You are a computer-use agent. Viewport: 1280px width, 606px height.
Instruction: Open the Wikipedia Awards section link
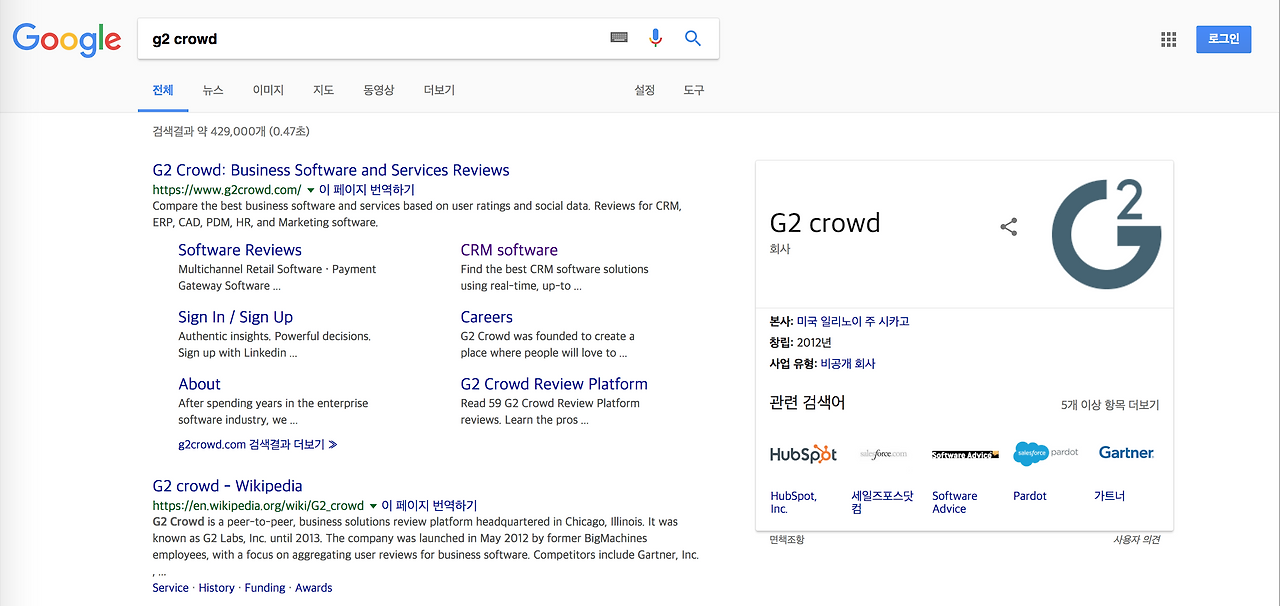pos(314,588)
